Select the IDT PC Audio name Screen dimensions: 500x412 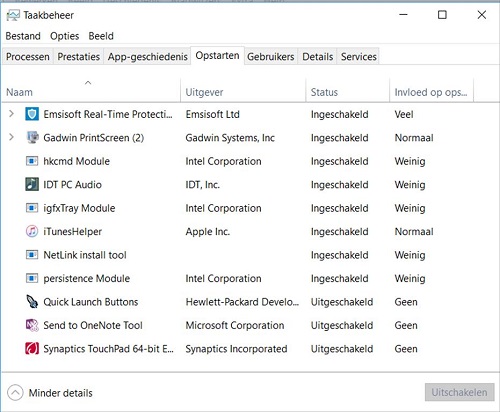coord(73,185)
